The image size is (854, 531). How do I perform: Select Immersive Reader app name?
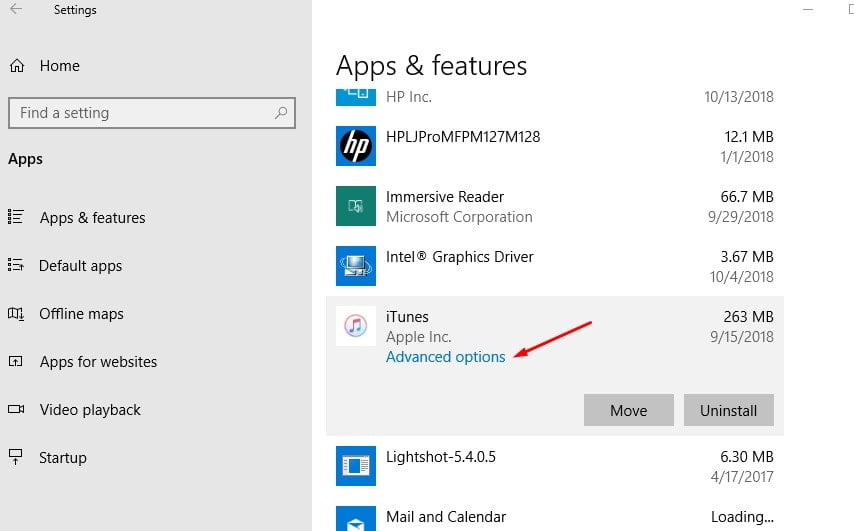(x=445, y=197)
